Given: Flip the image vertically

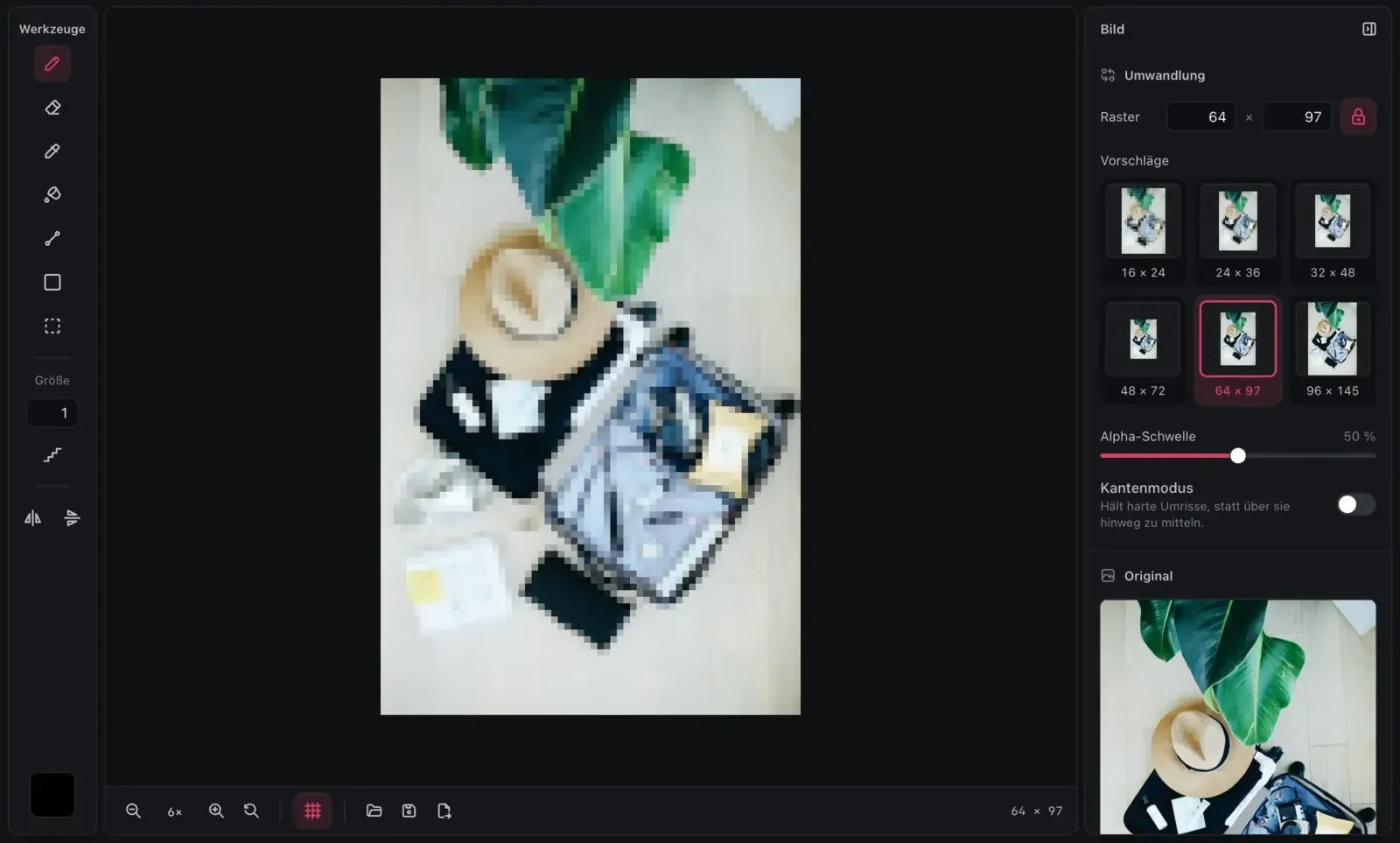Looking at the screenshot, I should pos(73,518).
